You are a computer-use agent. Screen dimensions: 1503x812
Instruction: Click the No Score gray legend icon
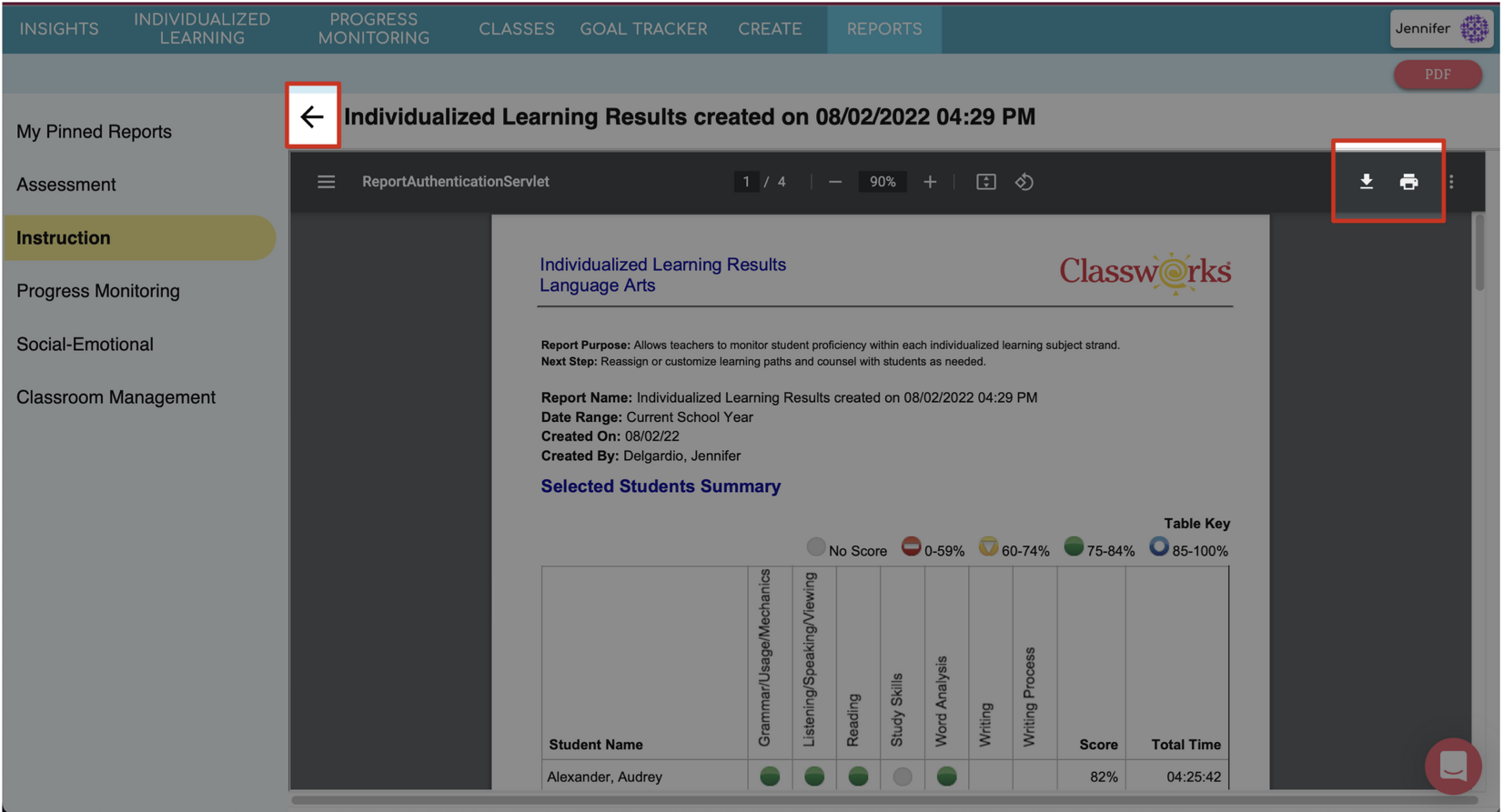[x=816, y=546]
